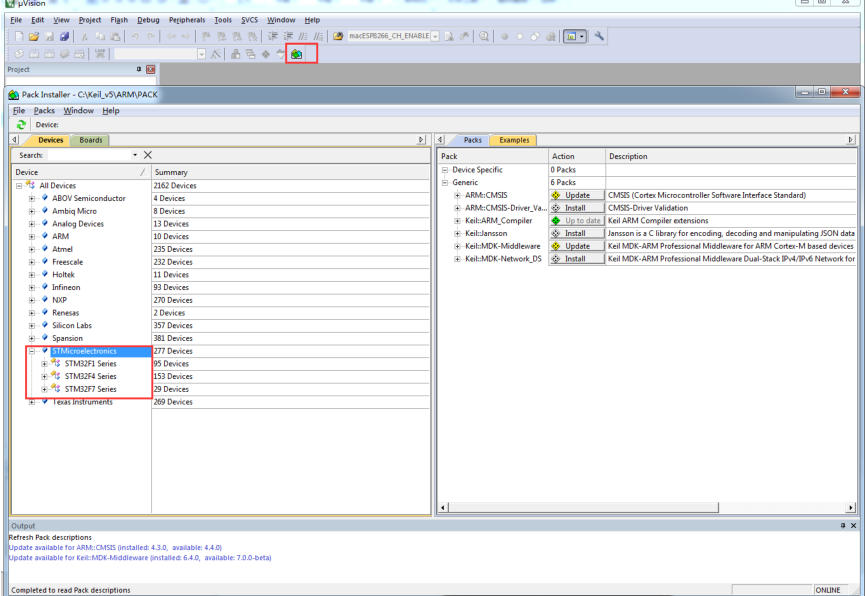This screenshot has height=596, width=865.
Task: Collapse the Generic packs group
Action: (x=445, y=183)
